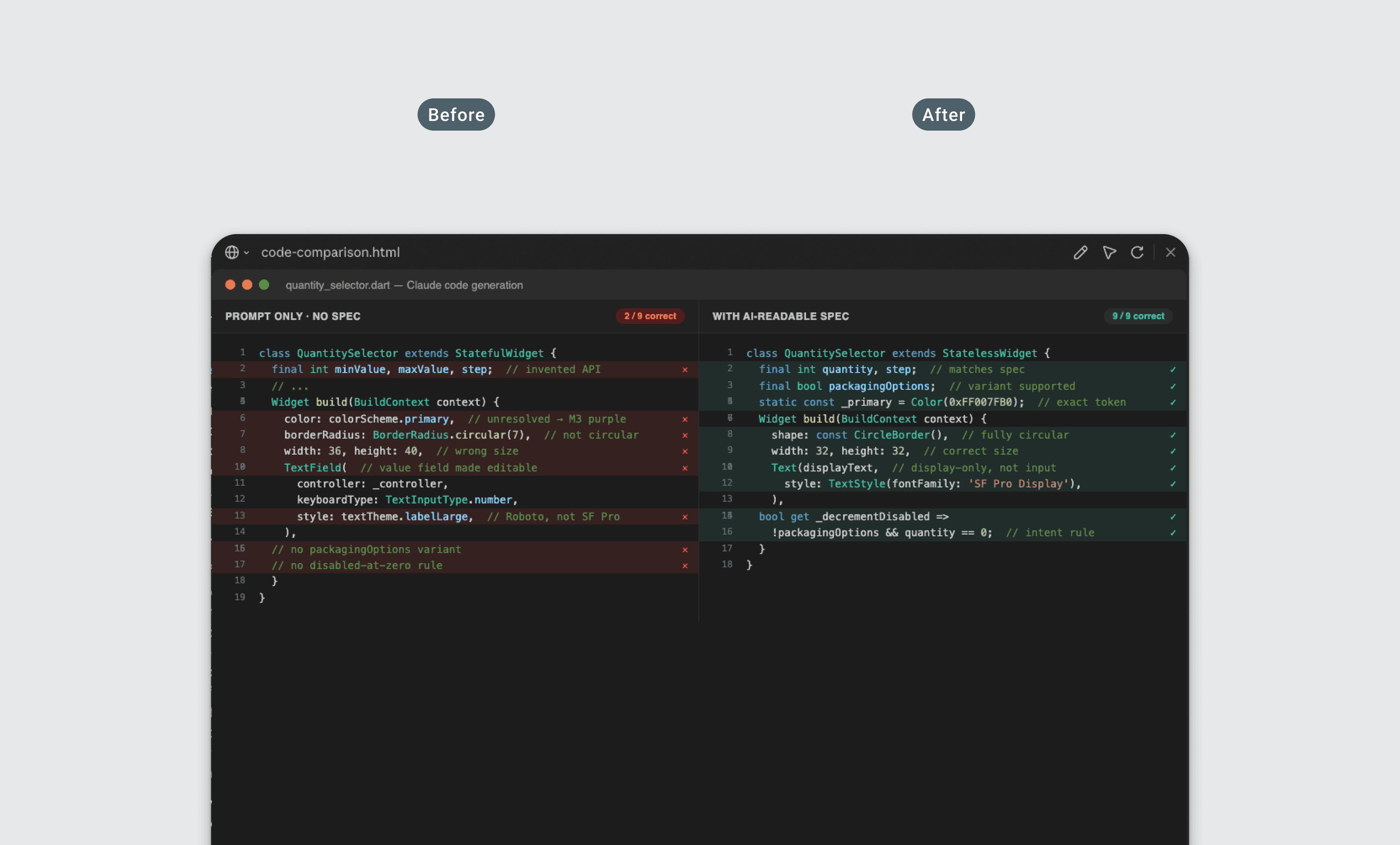Click the red x on no packagingOptions line

pos(685,550)
